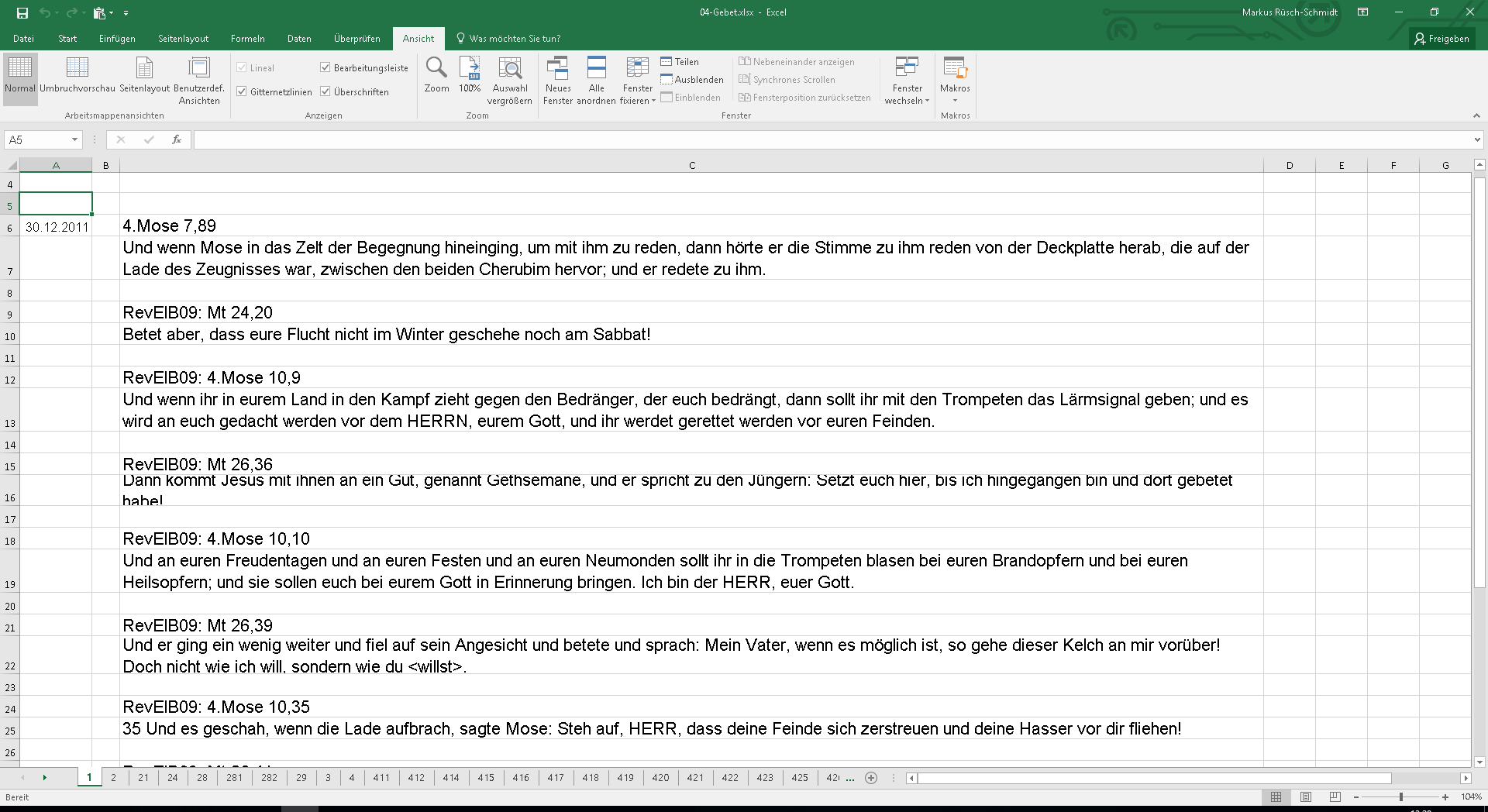Toggle the Bearbeitungsleiste checkbox
Image resolution: width=1488 pixels, height=812 pixels.
coord(325,67)
